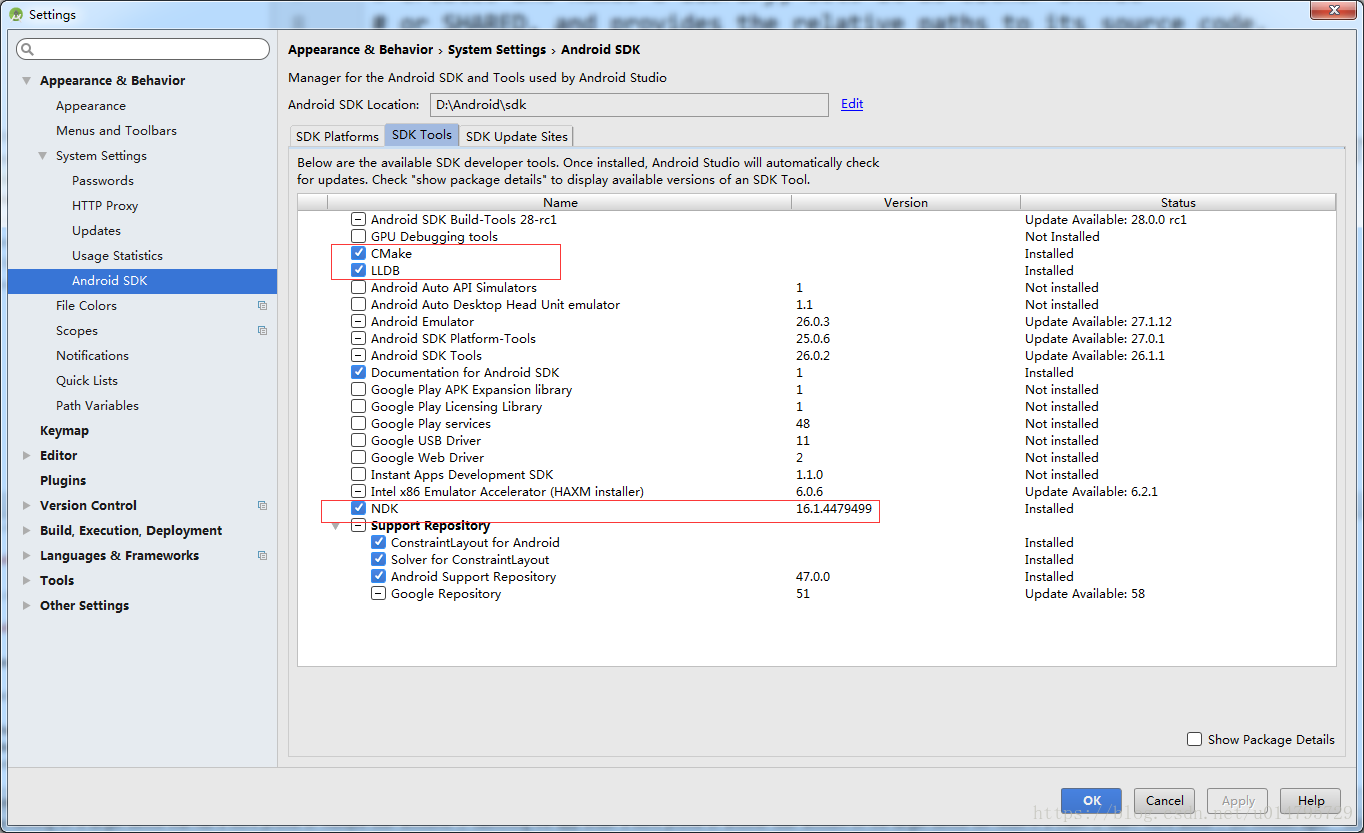Open Updates settings page
Image resolution: width=1364 pixels, height=833 pixels.
click(x=96, y=231)
